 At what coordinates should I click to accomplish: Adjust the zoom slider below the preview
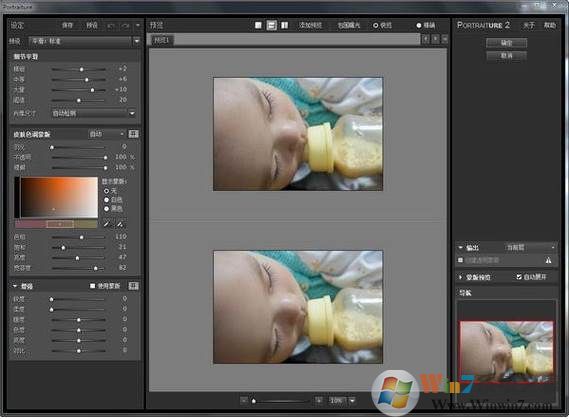280,400
